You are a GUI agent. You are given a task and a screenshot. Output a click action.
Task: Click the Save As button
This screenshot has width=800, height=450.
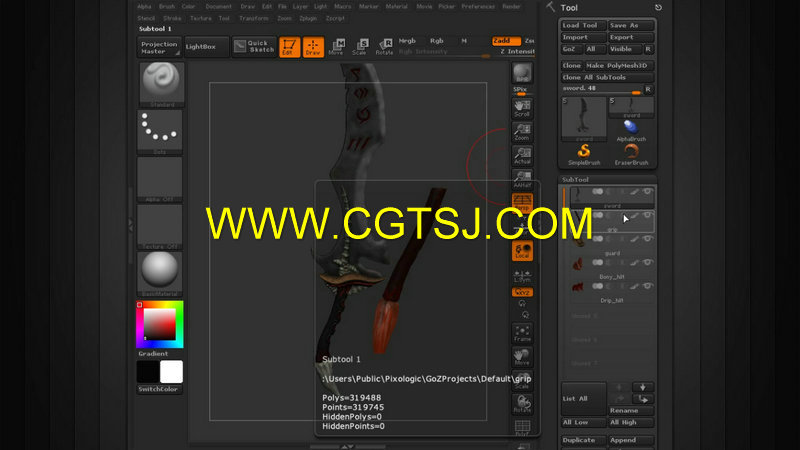[631, 26]
